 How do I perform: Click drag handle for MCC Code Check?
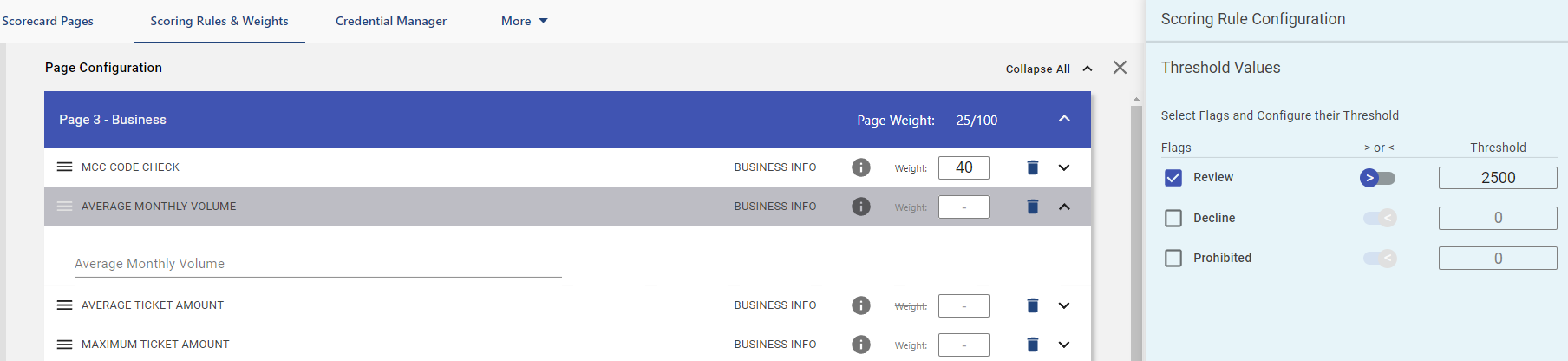(x=64, y=167)
